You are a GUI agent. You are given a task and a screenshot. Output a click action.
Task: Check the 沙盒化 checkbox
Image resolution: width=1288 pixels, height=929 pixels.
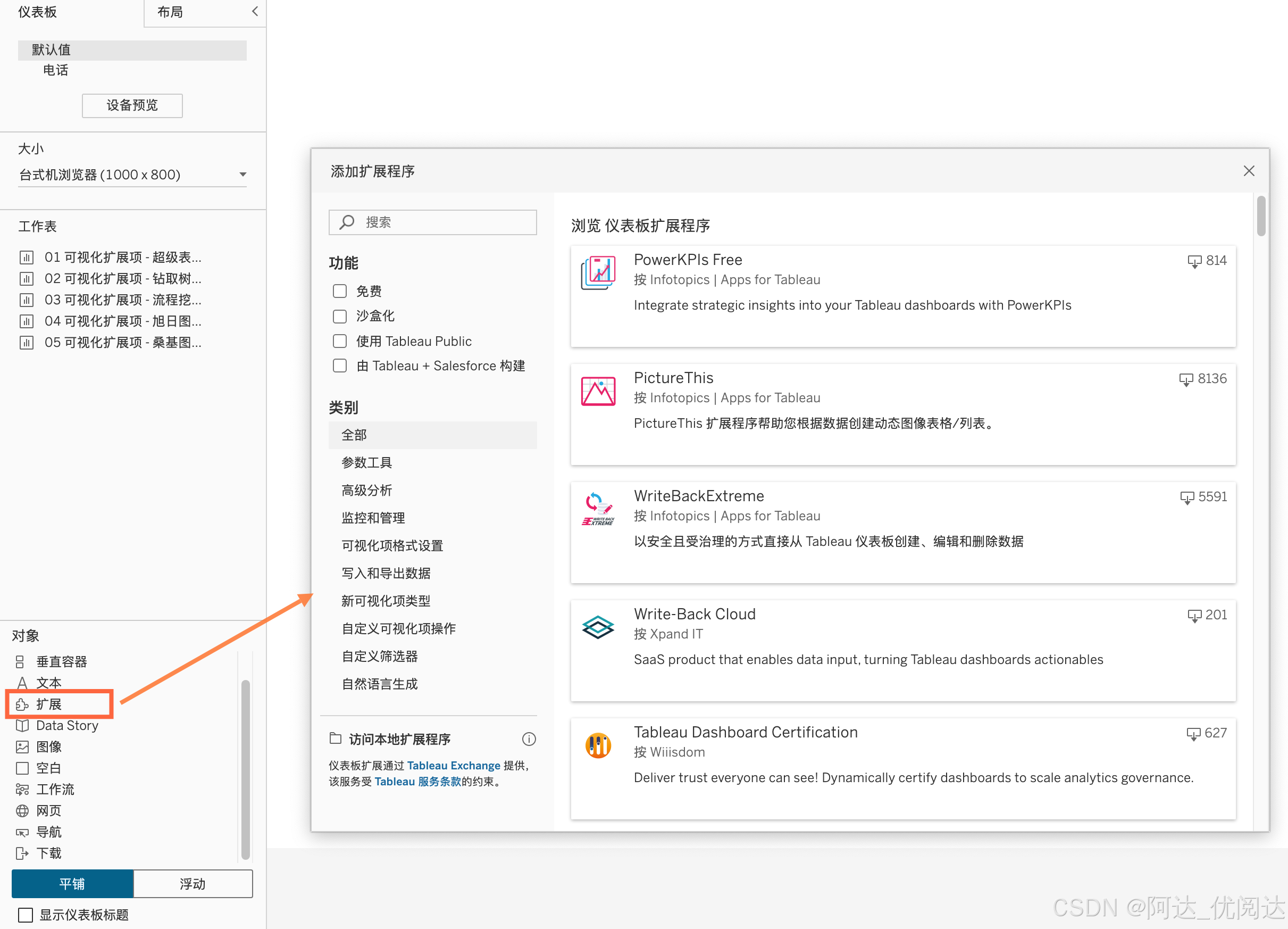[340, 316]
